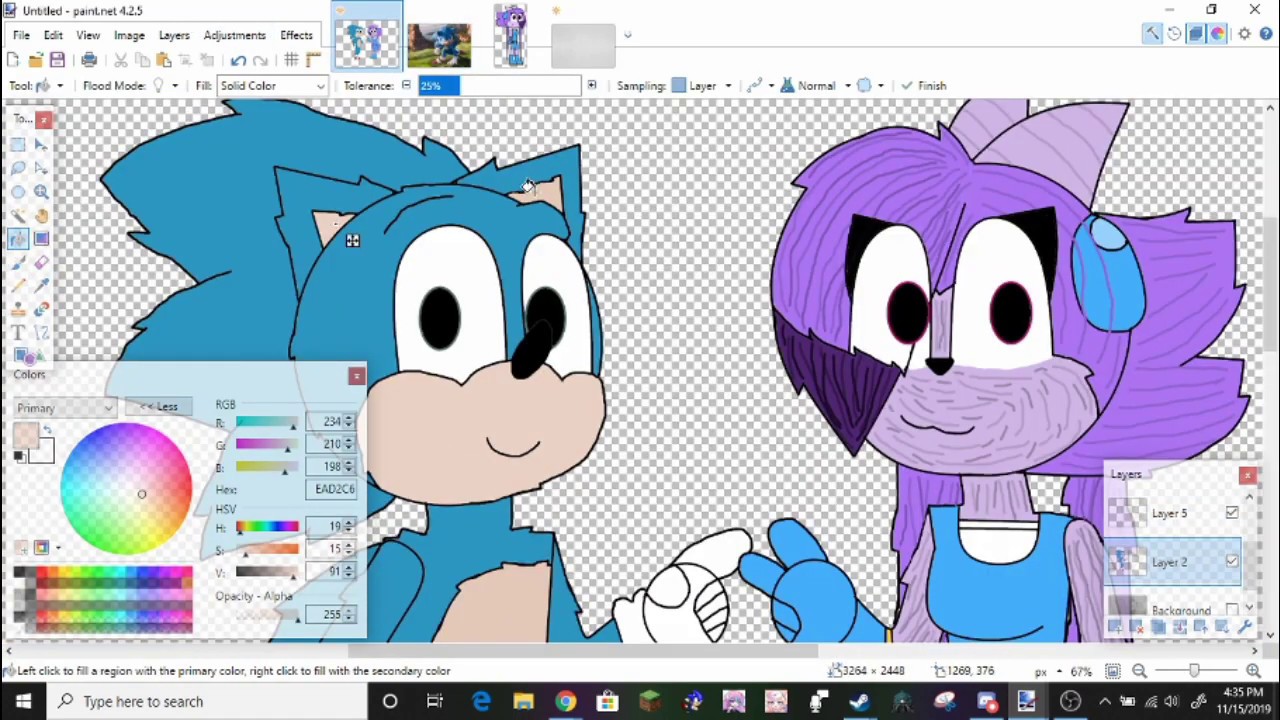Open the File menu
The width and height of the screenshot is (1280, 720).
click(21, 35)
